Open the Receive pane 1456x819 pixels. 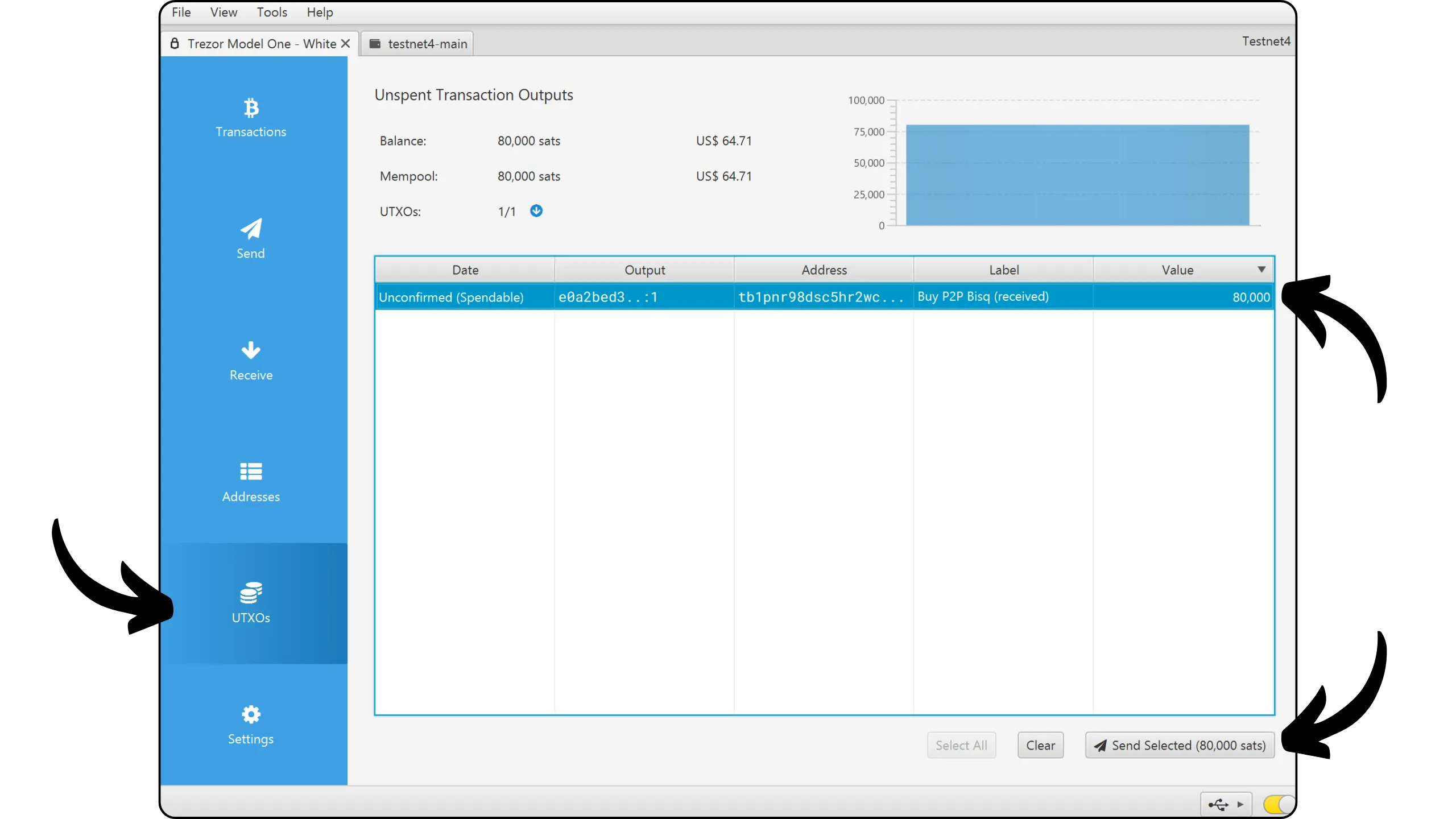[251, 361]
